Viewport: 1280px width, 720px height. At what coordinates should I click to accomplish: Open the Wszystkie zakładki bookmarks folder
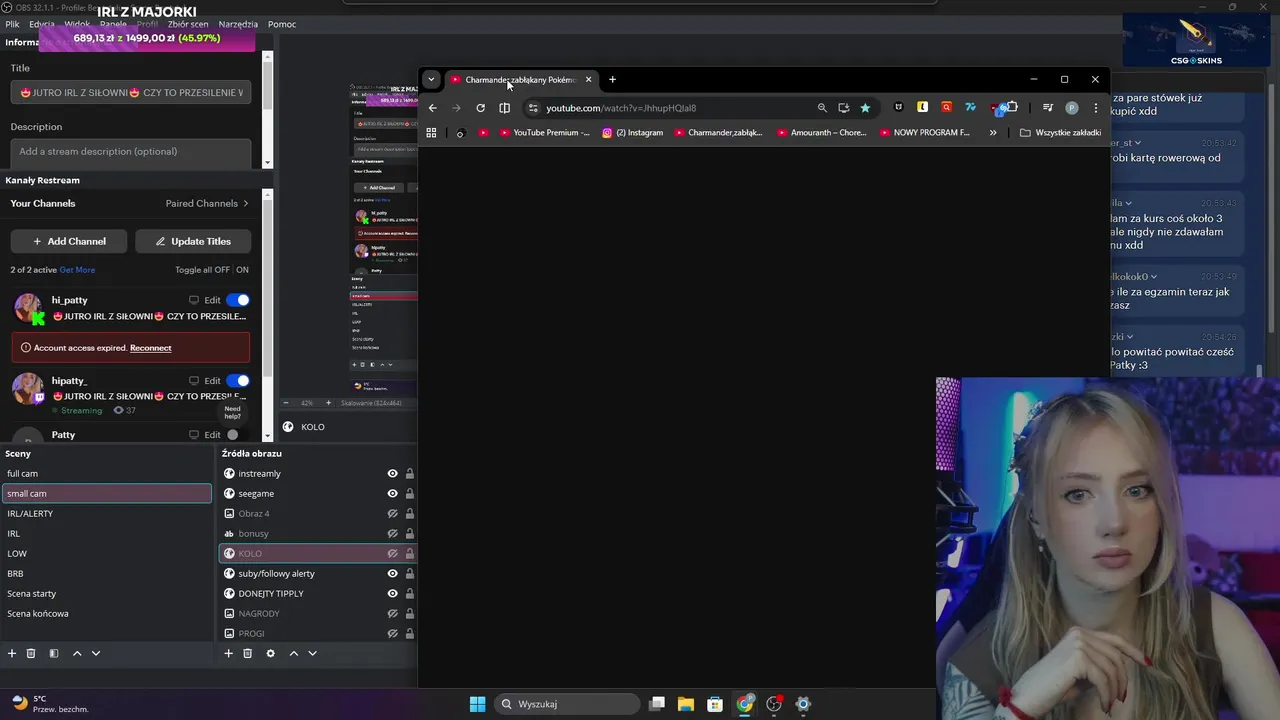1061,132
